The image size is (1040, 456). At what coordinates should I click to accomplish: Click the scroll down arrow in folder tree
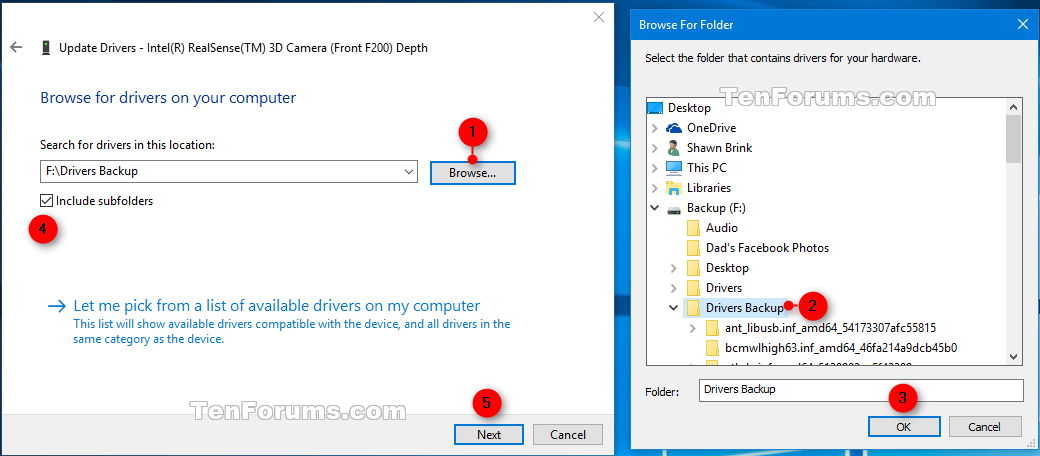[1013, 356]
